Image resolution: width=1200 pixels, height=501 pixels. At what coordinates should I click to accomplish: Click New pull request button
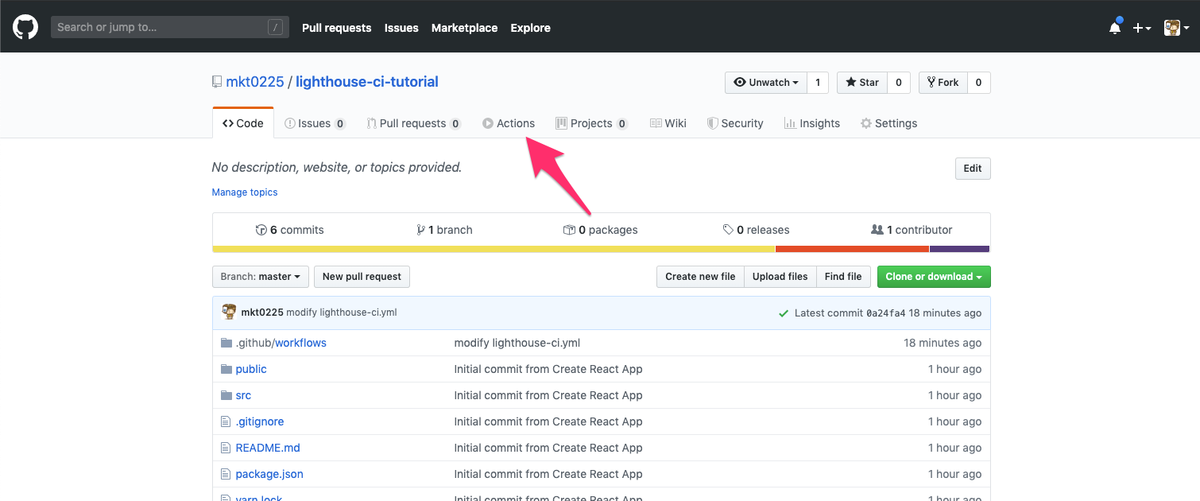click(362, 277)
